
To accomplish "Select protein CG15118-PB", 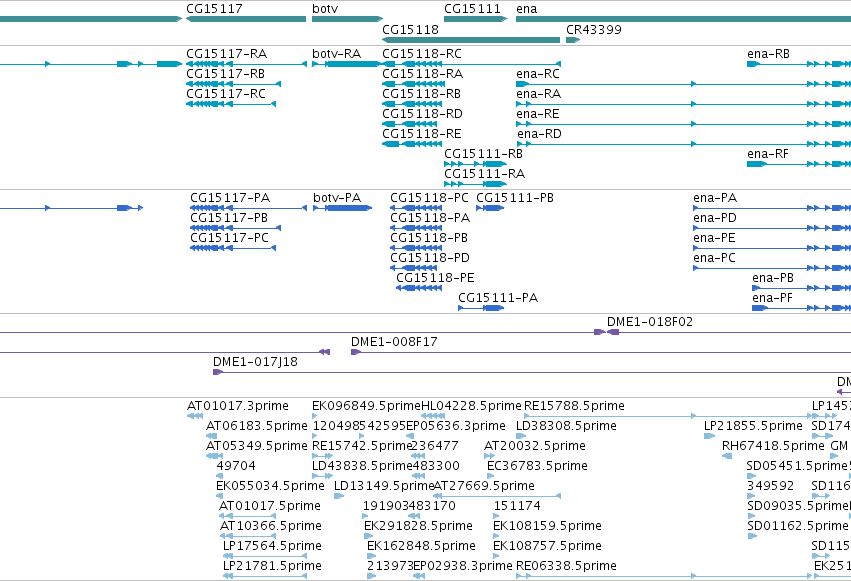I will [429, 238].
